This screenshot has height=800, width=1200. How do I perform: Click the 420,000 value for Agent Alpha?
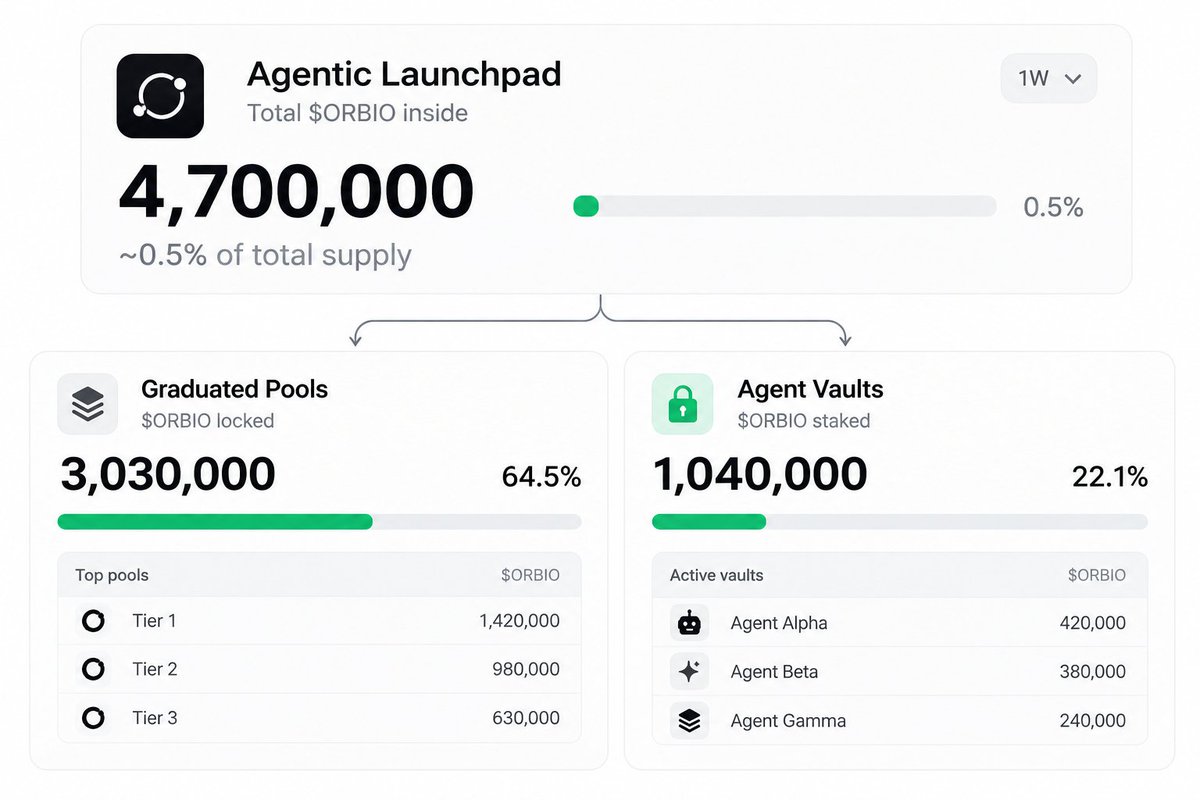1092,623
